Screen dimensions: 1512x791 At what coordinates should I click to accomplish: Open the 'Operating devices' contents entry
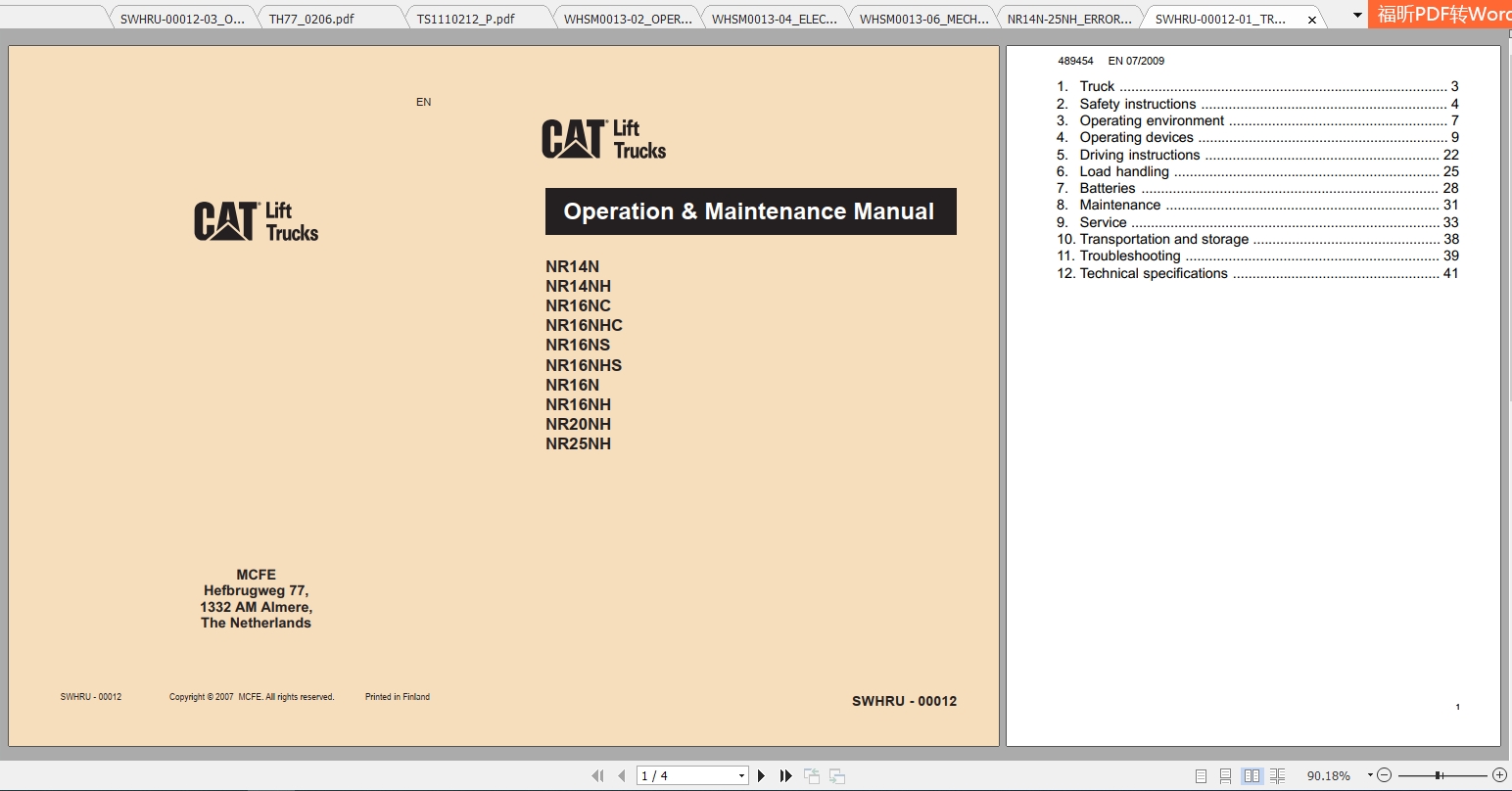click(x=1257, y=137)
